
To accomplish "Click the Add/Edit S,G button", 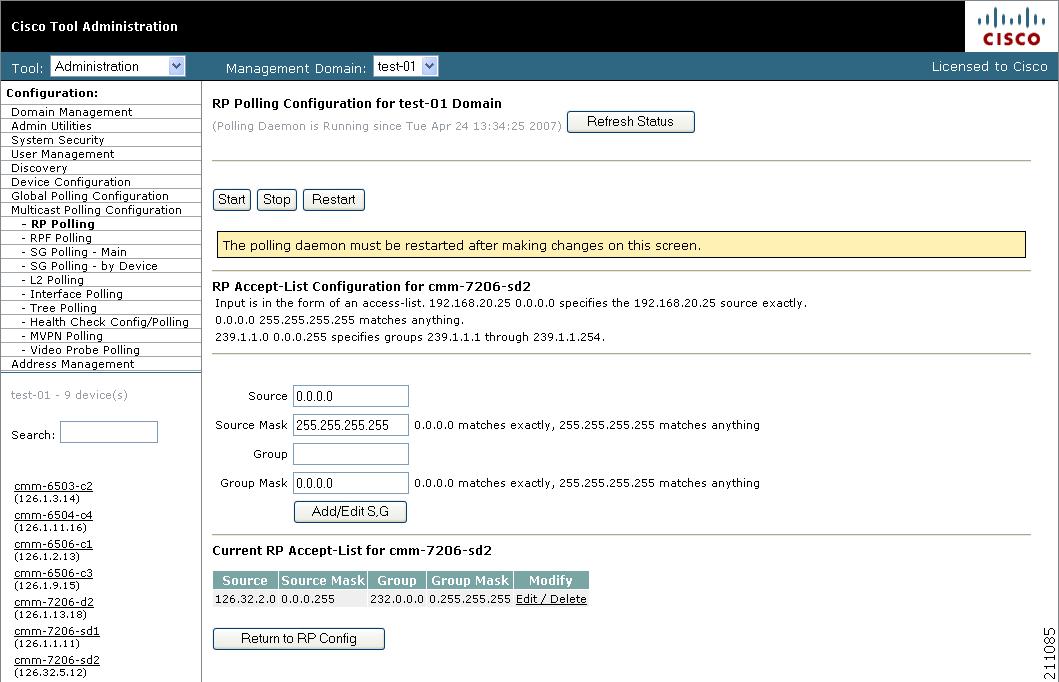I will coord(349,511).
